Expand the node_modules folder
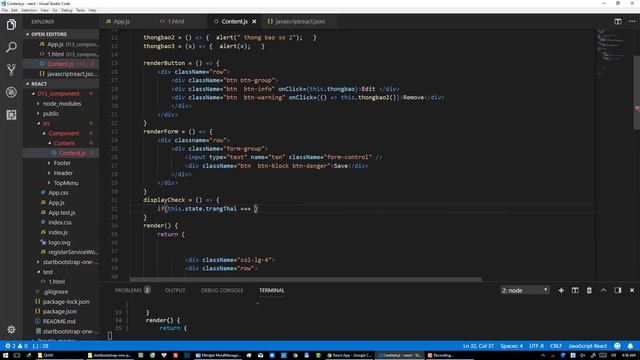Image resolution: width=640 pixels, height=360 pixels. (62, 104)
